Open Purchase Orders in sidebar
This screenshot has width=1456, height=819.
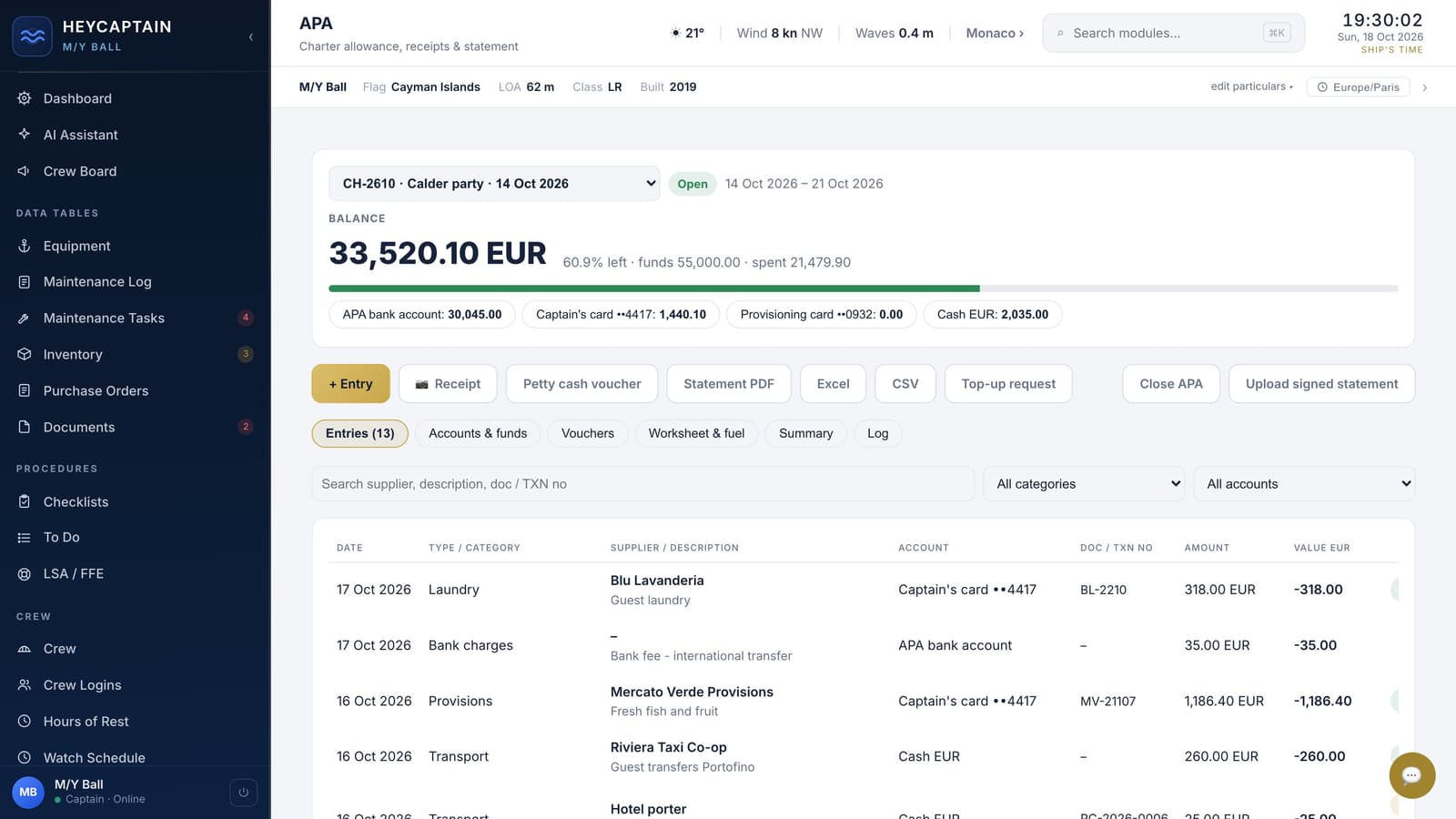135,390
